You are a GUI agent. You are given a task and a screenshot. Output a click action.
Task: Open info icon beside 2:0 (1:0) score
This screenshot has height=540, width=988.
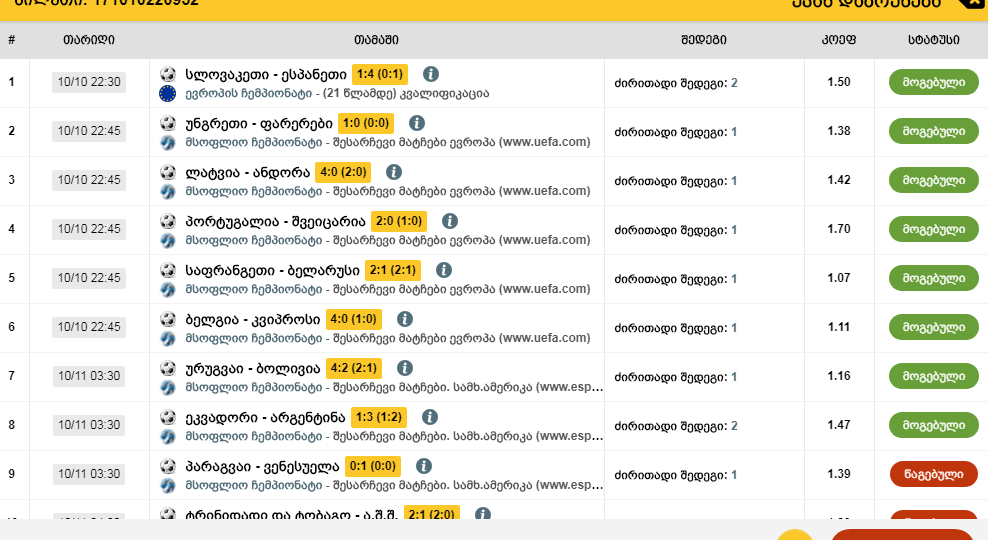point(449,221)
